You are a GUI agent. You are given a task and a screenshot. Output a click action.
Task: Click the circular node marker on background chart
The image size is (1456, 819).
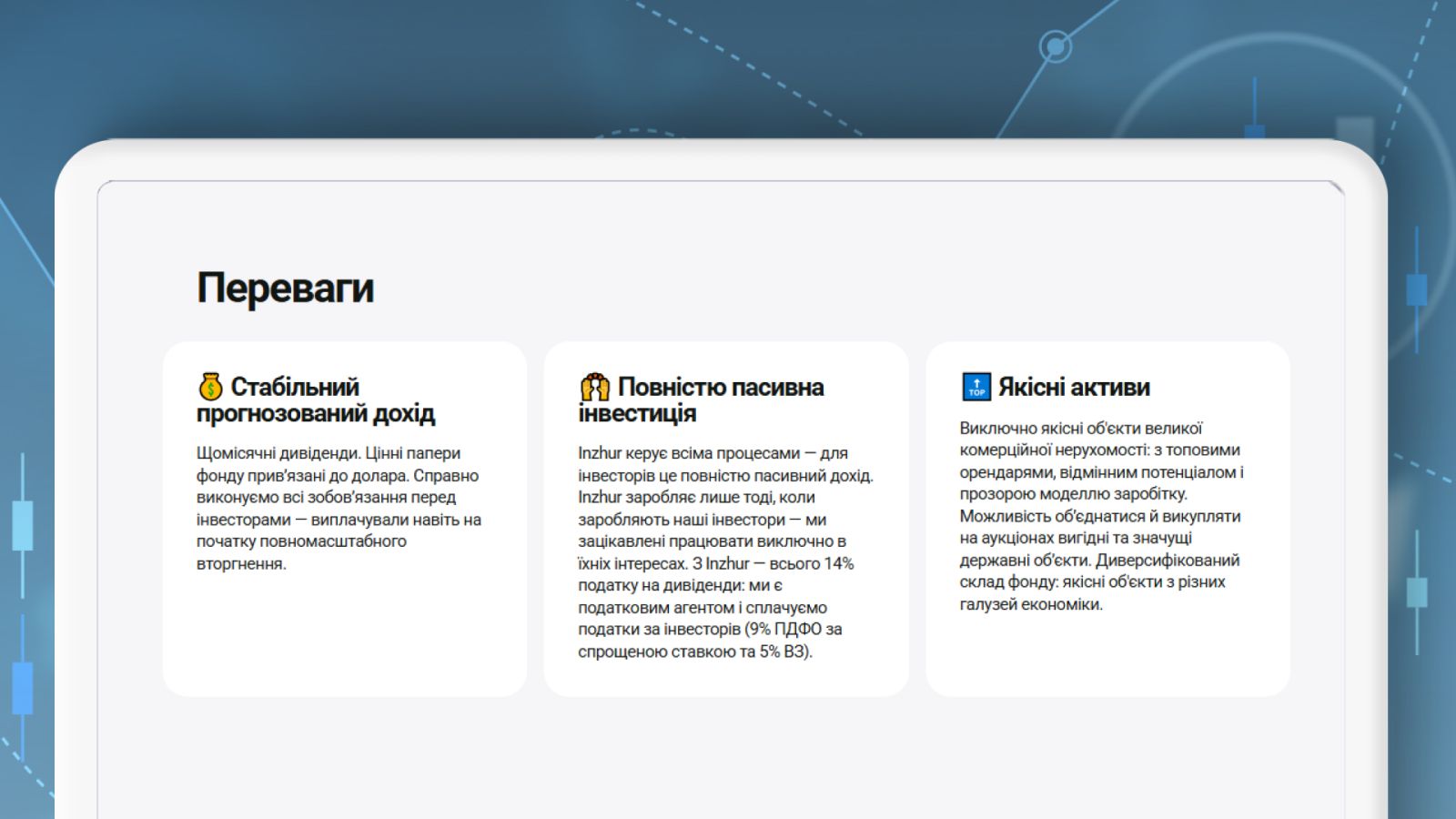(1055, 45)
